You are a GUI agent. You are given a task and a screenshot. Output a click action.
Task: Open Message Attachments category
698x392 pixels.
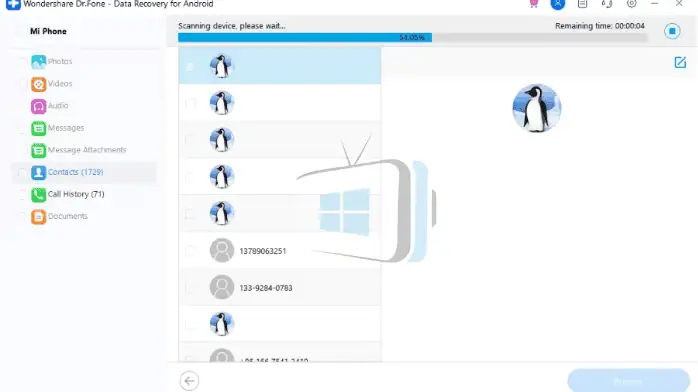(87, 150)
